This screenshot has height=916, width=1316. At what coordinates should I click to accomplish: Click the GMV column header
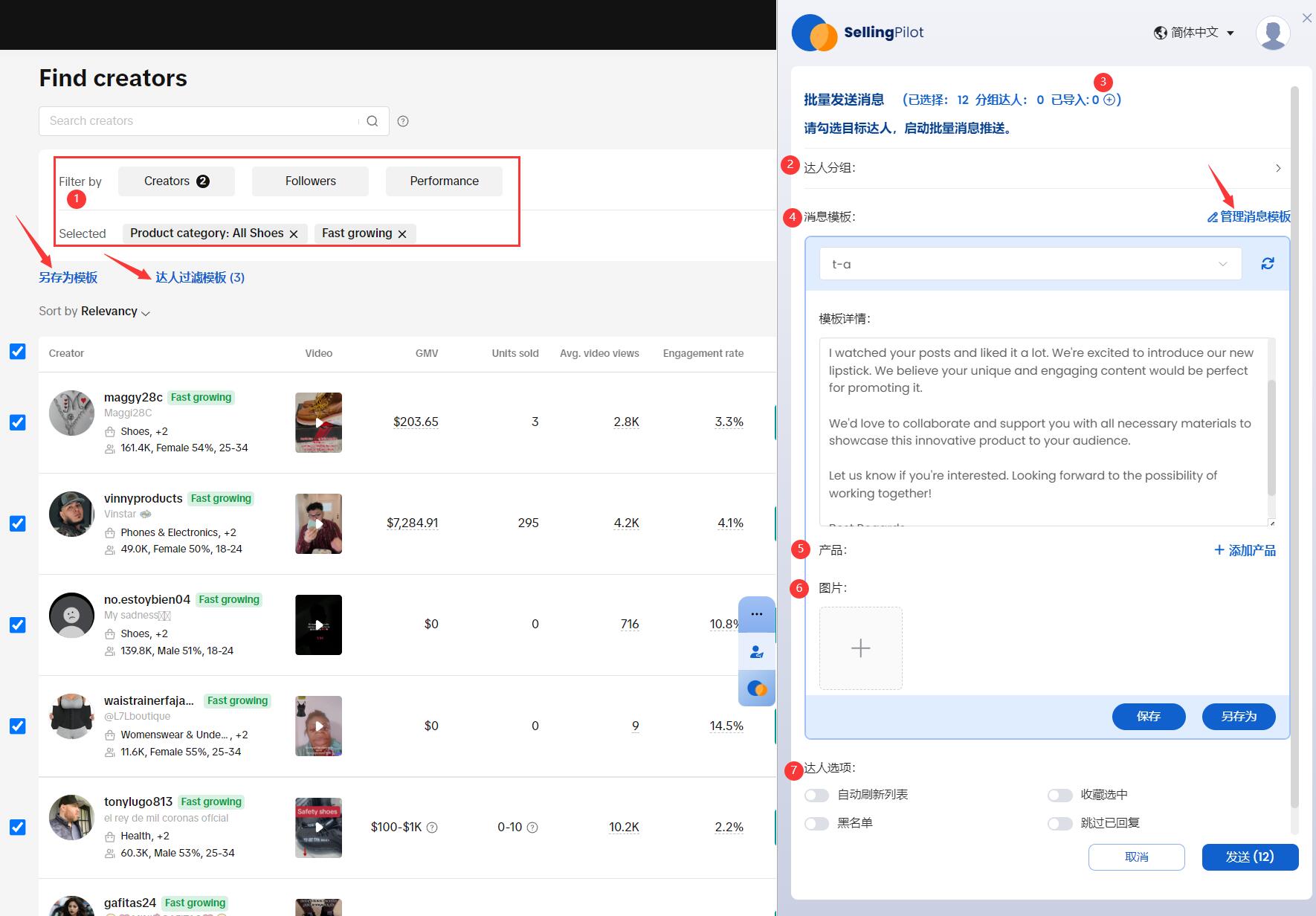click(427, 353)
